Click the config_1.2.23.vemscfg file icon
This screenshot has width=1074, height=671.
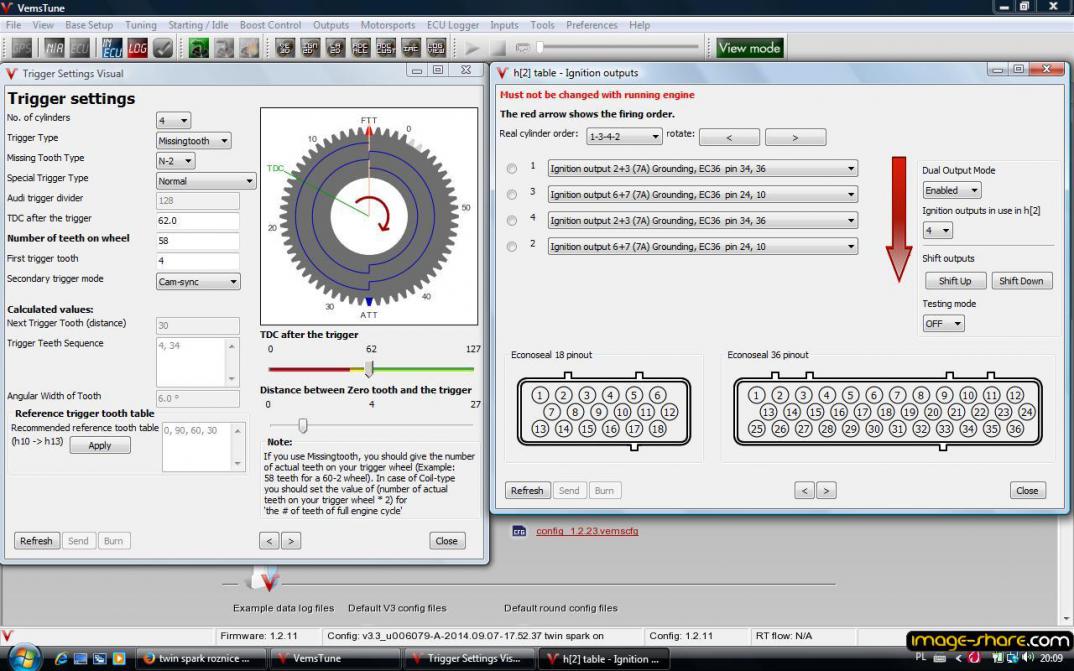click(x=519, y=531)
